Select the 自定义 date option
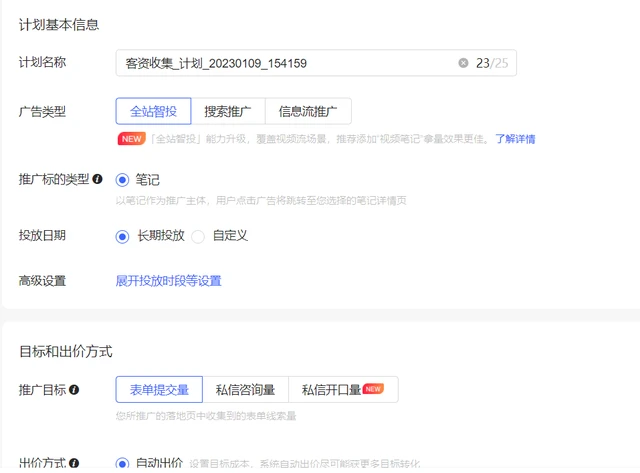Screen dimensions: 640x473 pyautogui.click(x=198, y=236)
